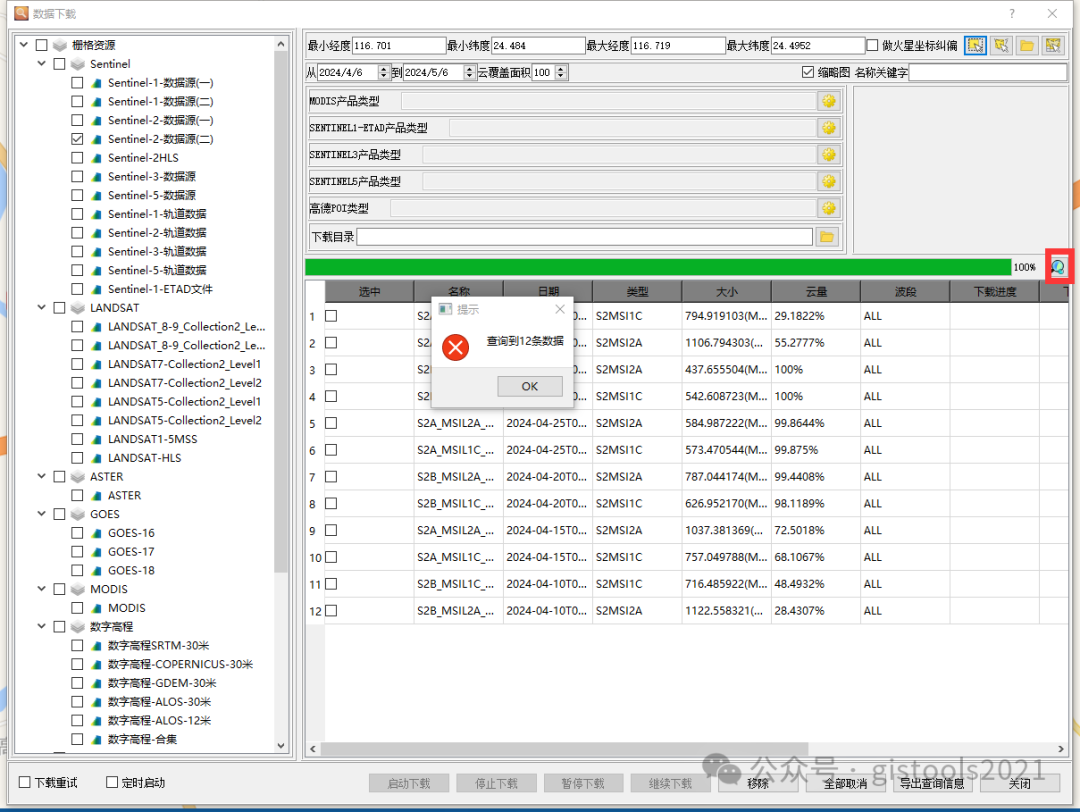This screenshot has height=812, width=1080.
Task: Collapse the 栅格资源 root node
Action: tap(24, 45)
